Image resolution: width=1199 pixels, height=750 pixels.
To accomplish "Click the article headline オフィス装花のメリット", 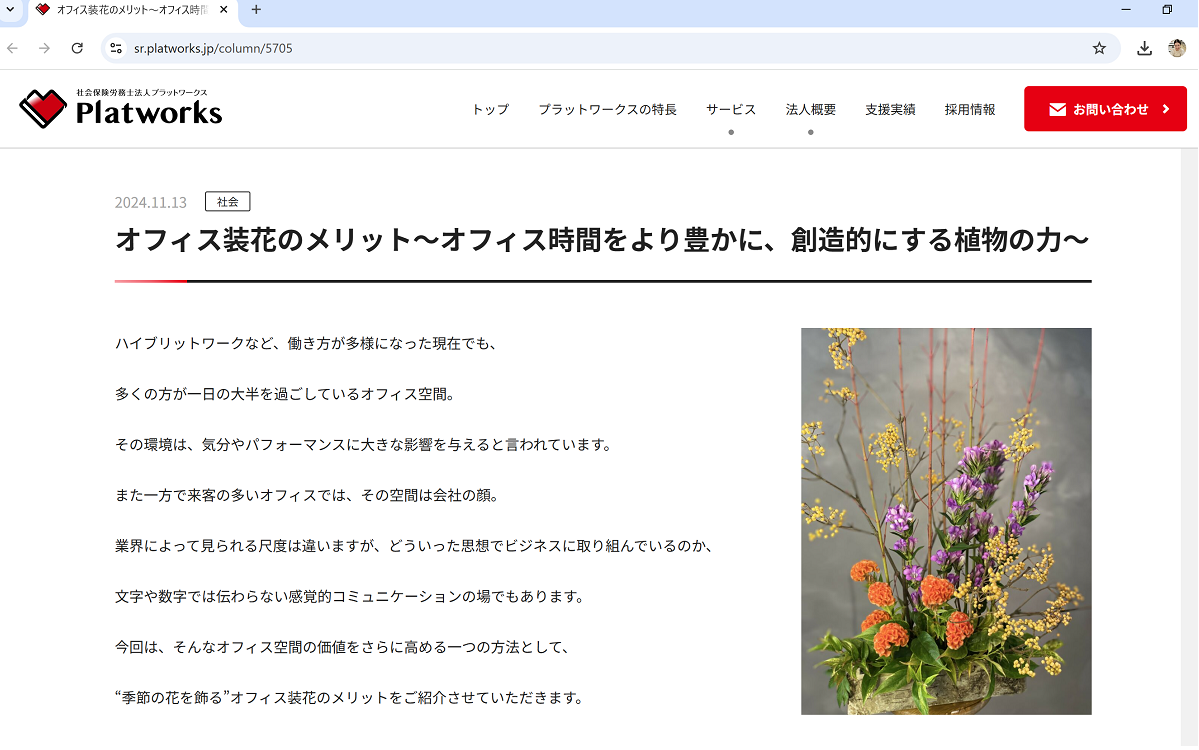I will (602, 240).
